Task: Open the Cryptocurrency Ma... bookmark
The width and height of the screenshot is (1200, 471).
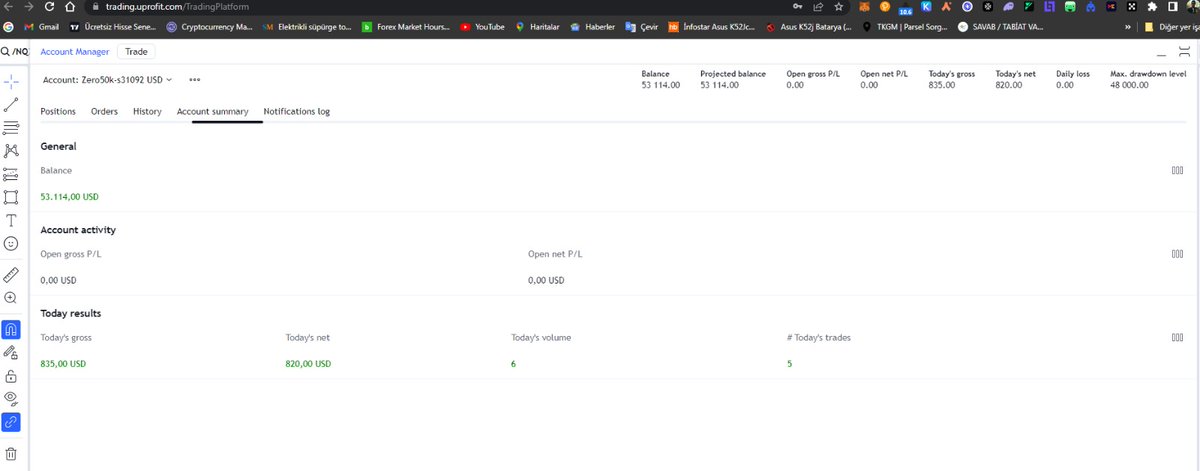Action: (x=209, y=27)
